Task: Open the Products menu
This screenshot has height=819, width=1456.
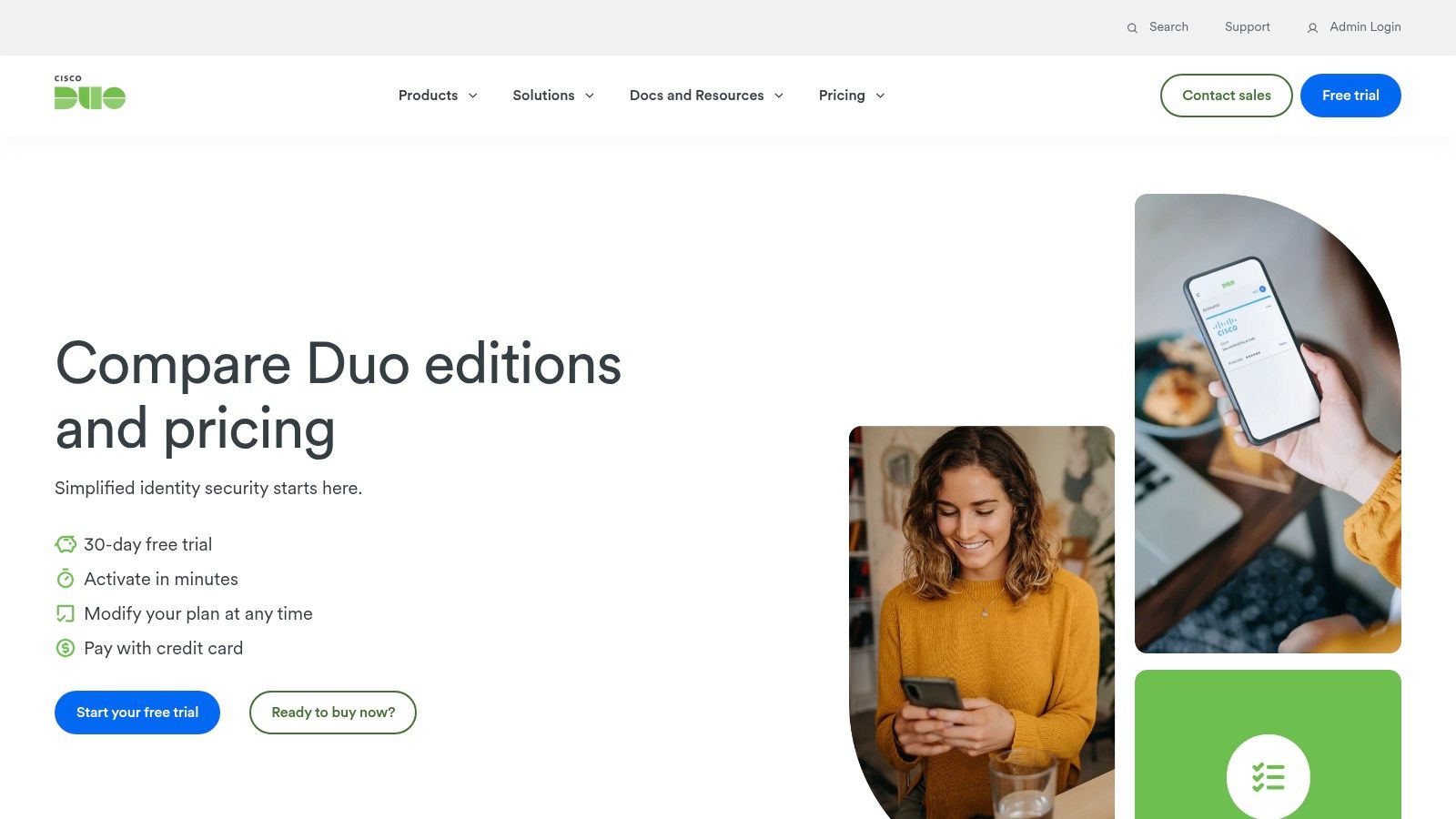Action: coord(438,96)
